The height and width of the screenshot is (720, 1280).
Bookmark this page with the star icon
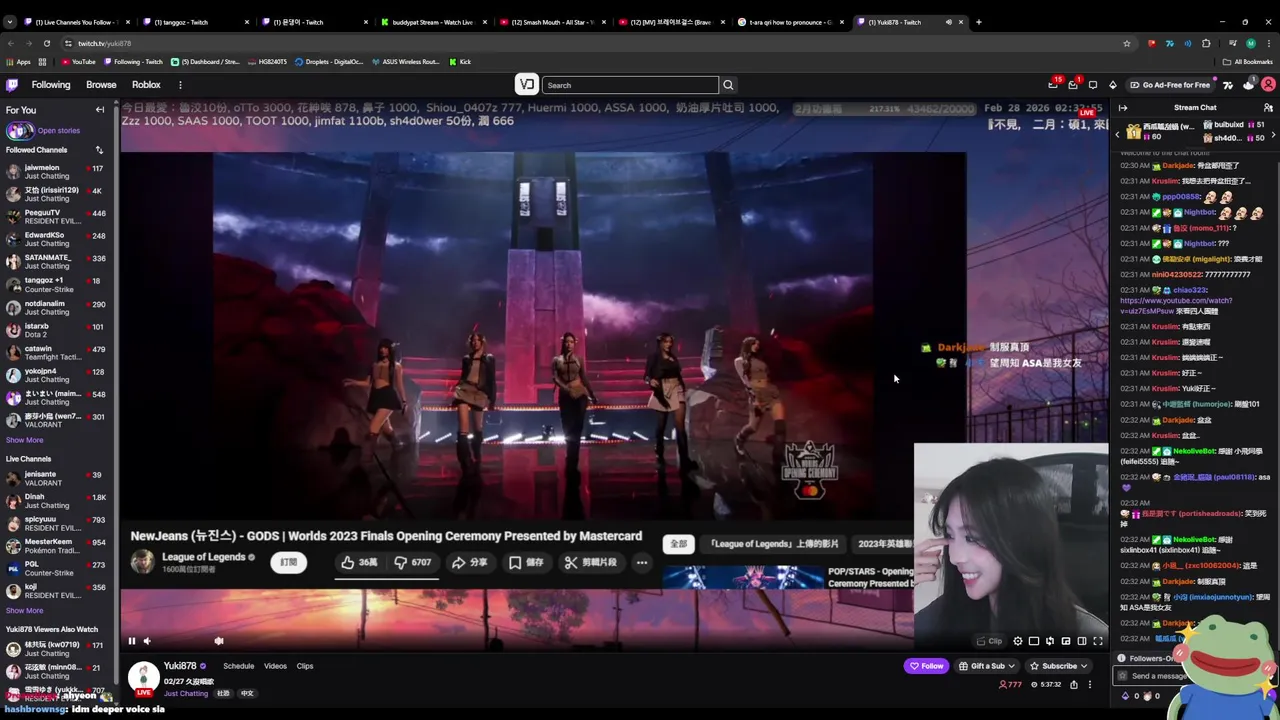(x=1127, y=43)
